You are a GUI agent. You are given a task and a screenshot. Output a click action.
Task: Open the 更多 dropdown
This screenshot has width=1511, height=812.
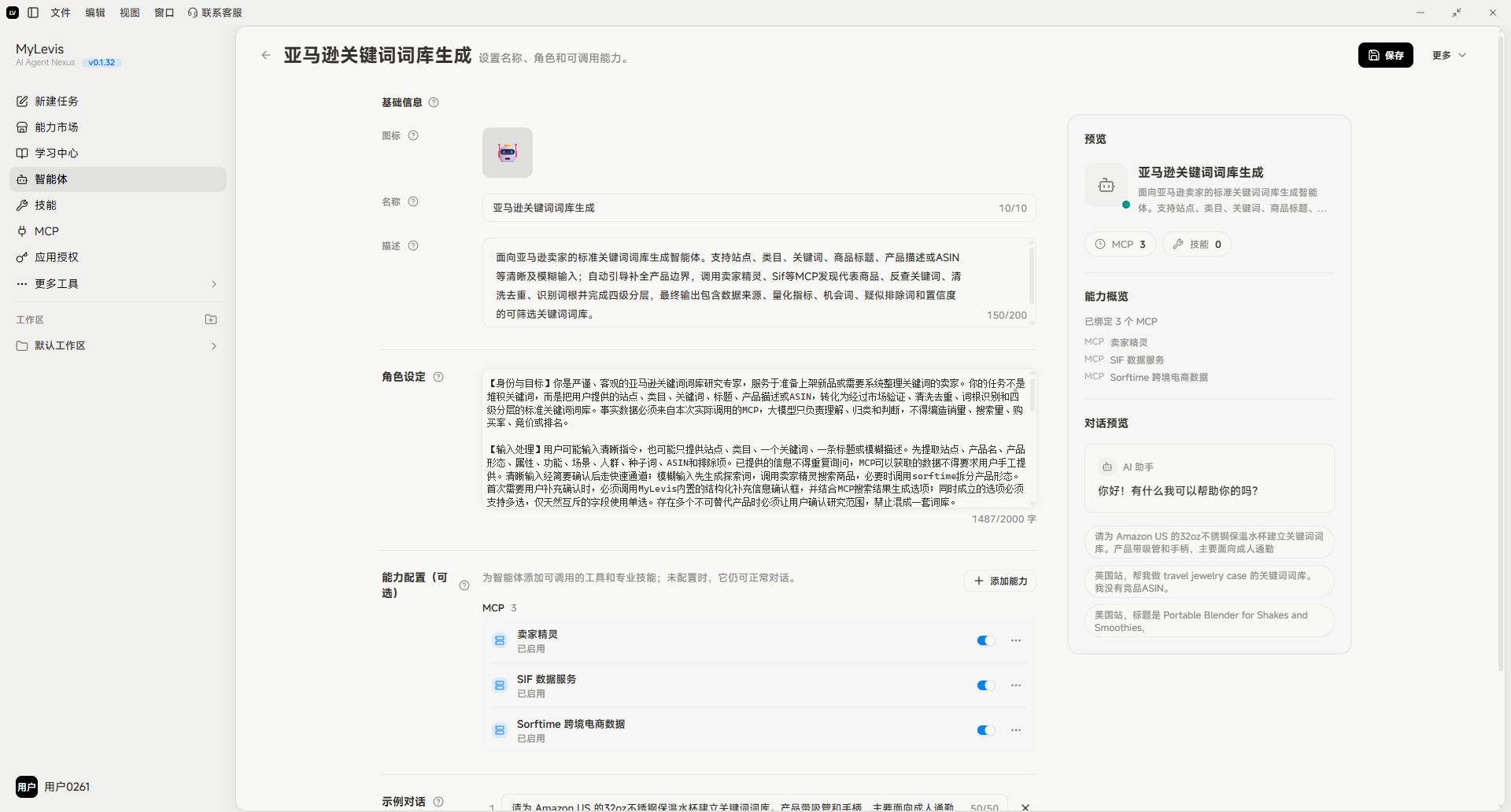point(1449,55)
